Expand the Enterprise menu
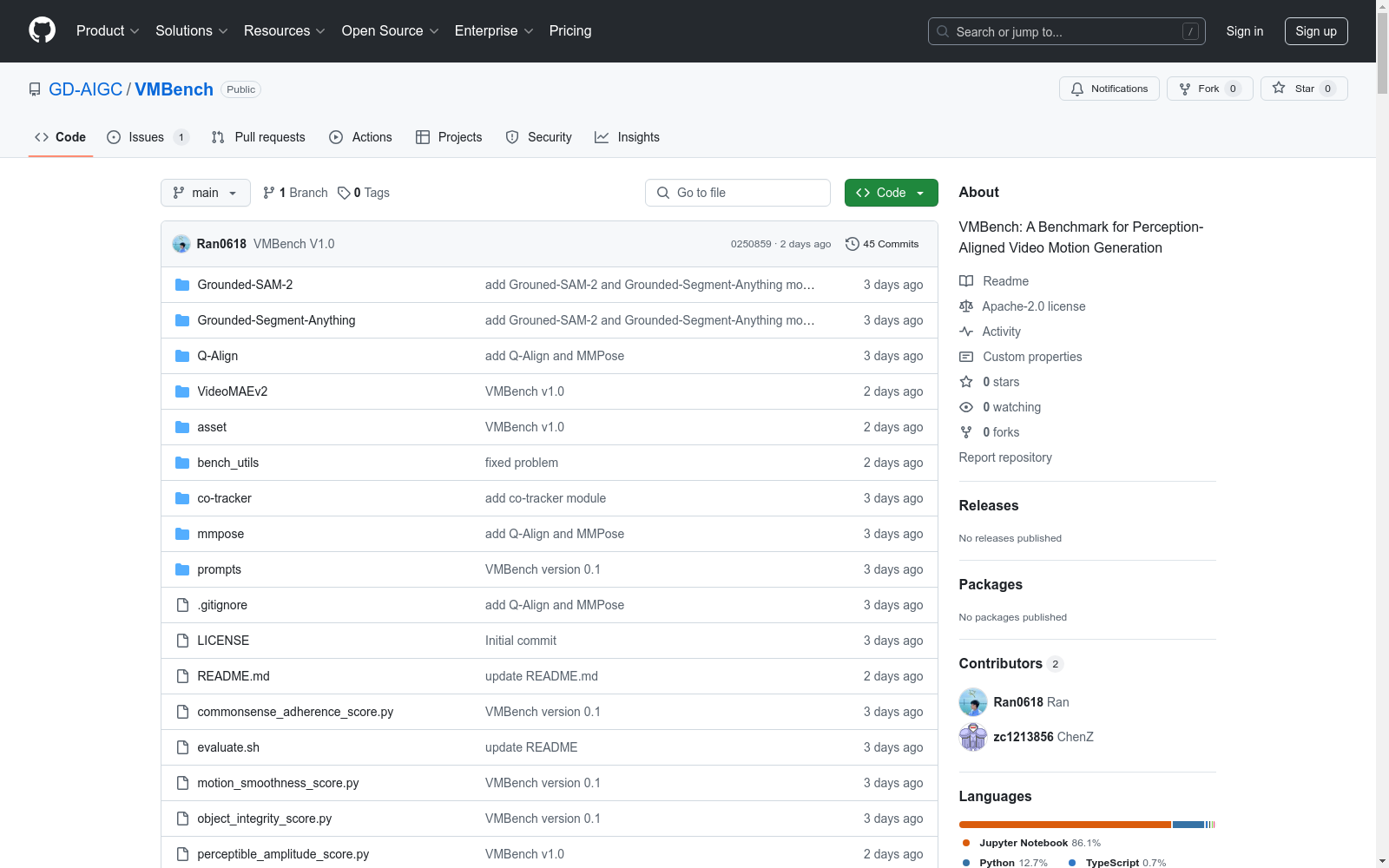Image resolution: width=1389 pixels, height=868 pixels. point(494,31)
